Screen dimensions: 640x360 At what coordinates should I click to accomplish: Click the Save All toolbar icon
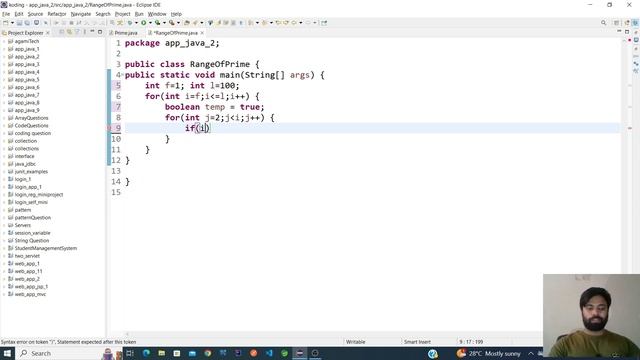27,23
